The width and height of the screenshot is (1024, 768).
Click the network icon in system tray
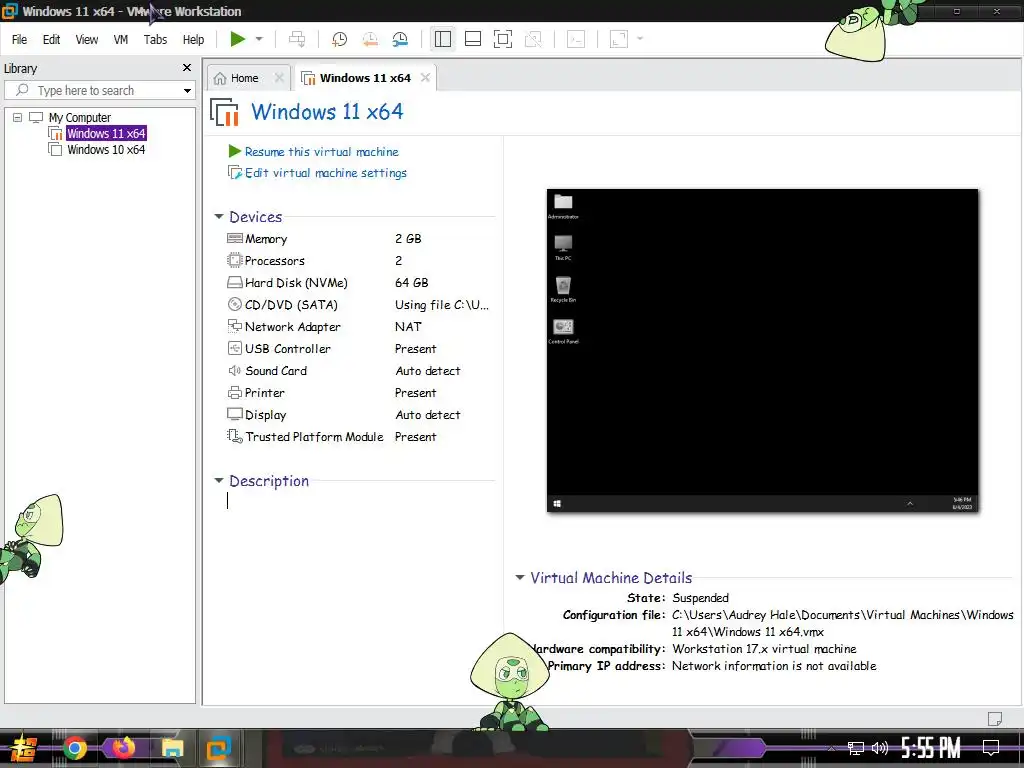[x=856, y=748]
